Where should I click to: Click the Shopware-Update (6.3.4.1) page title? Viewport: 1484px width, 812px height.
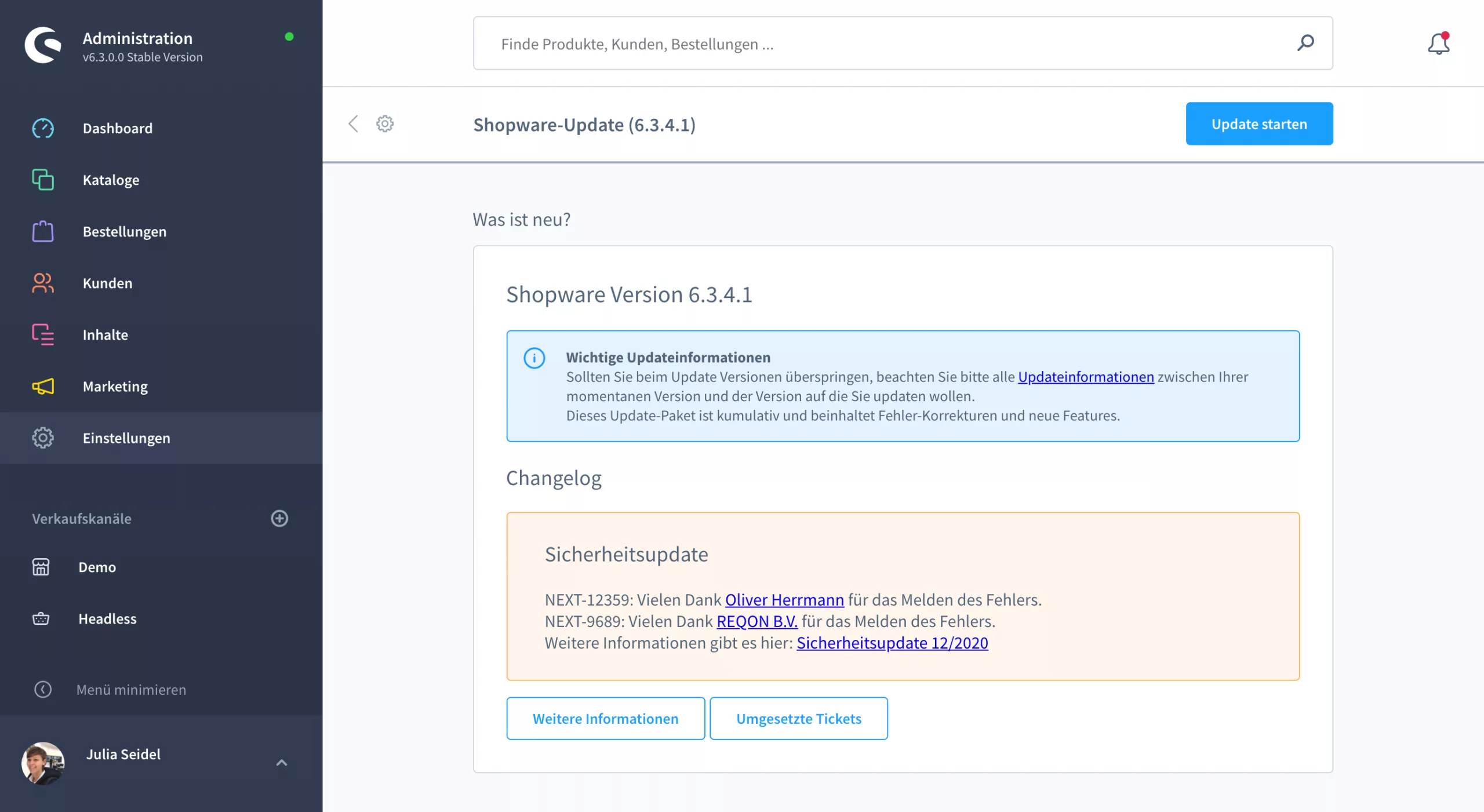[584, 125]
